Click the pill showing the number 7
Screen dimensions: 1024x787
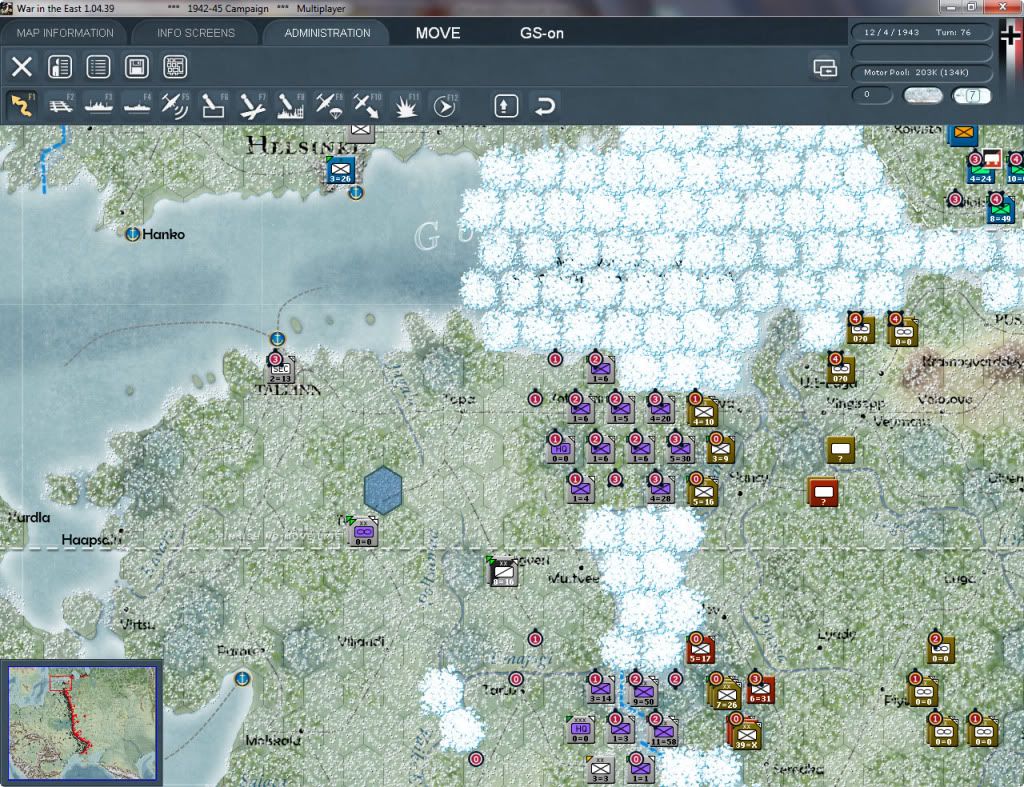coord(972,95)
